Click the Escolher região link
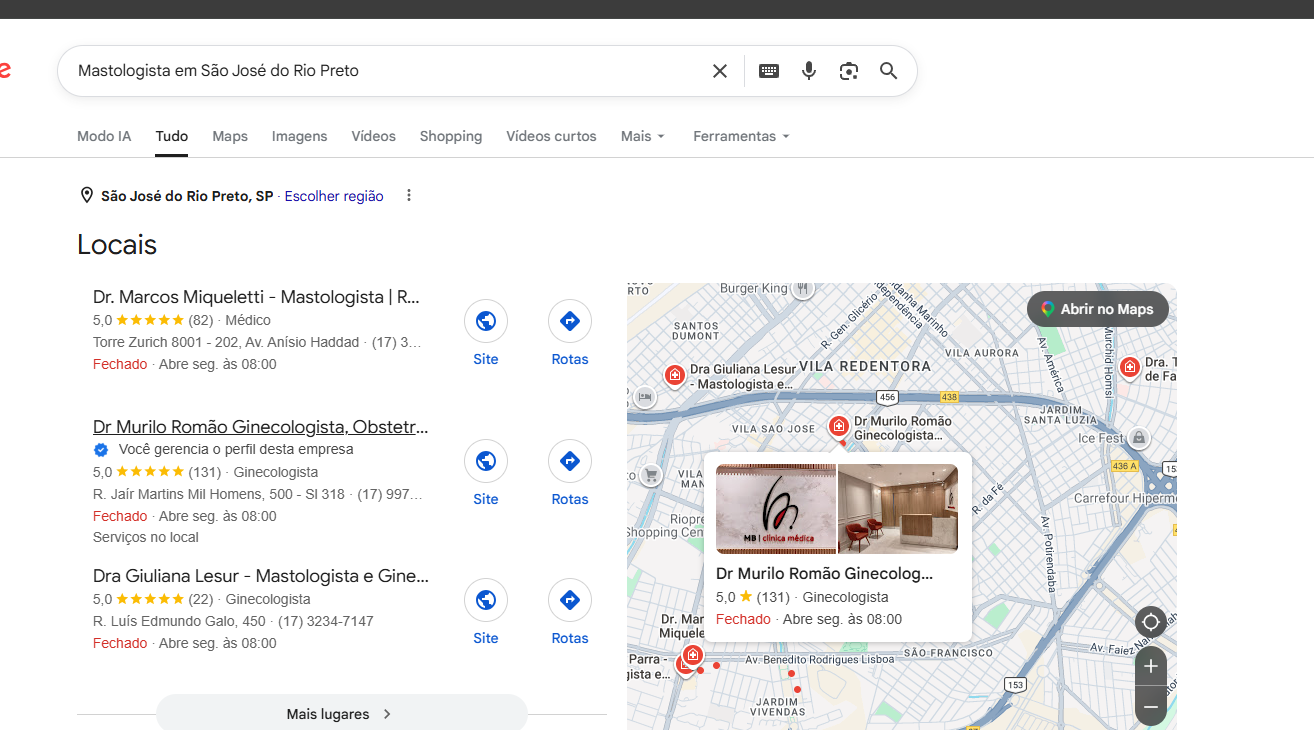1314x730 pixels. coord(334,197)
